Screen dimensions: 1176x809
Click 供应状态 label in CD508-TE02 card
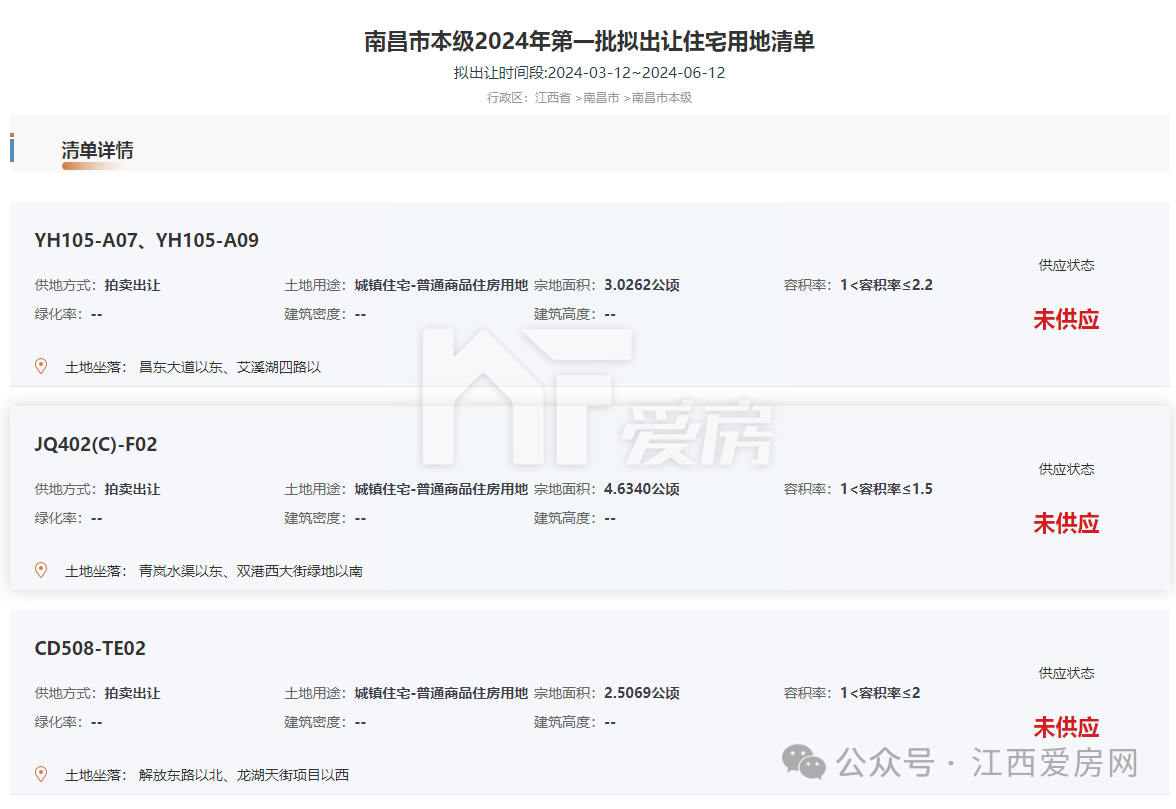click(1066, 673)
